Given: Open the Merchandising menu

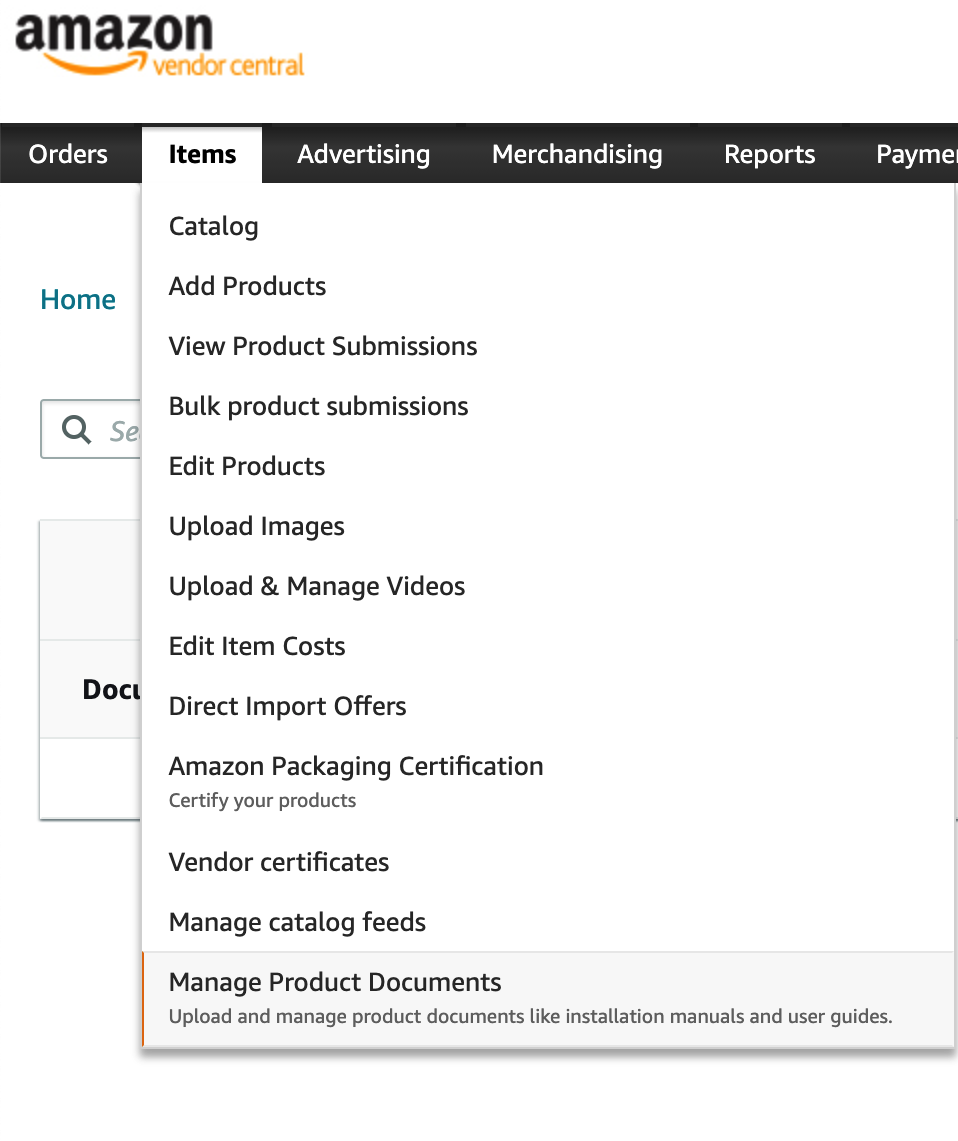Looking at the screenshot, I should 576,154.
